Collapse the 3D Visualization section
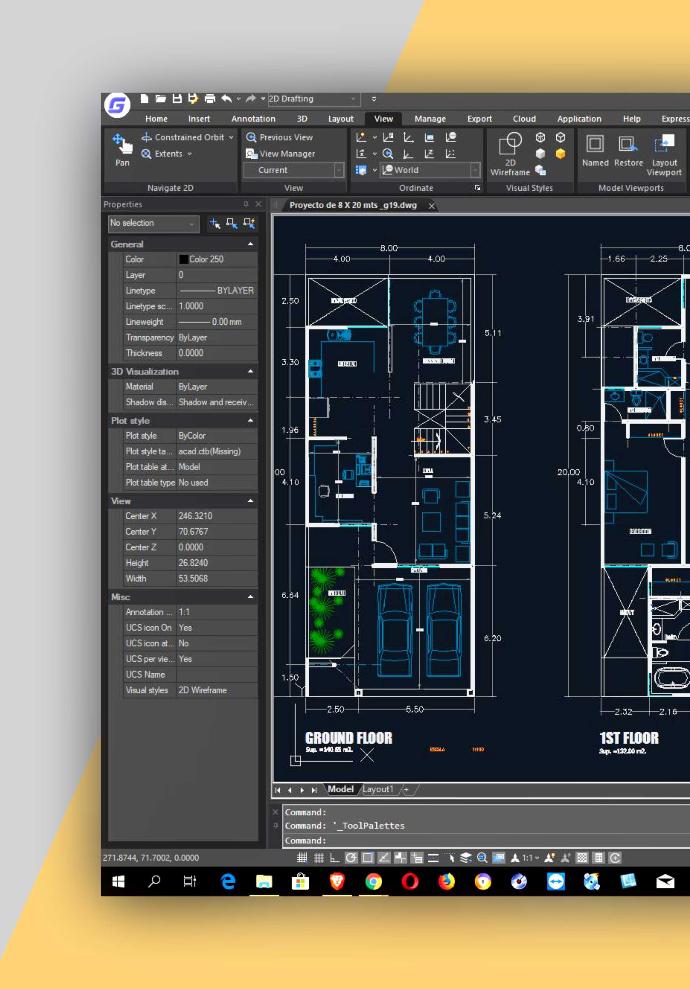Viewport: 690px width, 989px height. (x=250, y=372)
